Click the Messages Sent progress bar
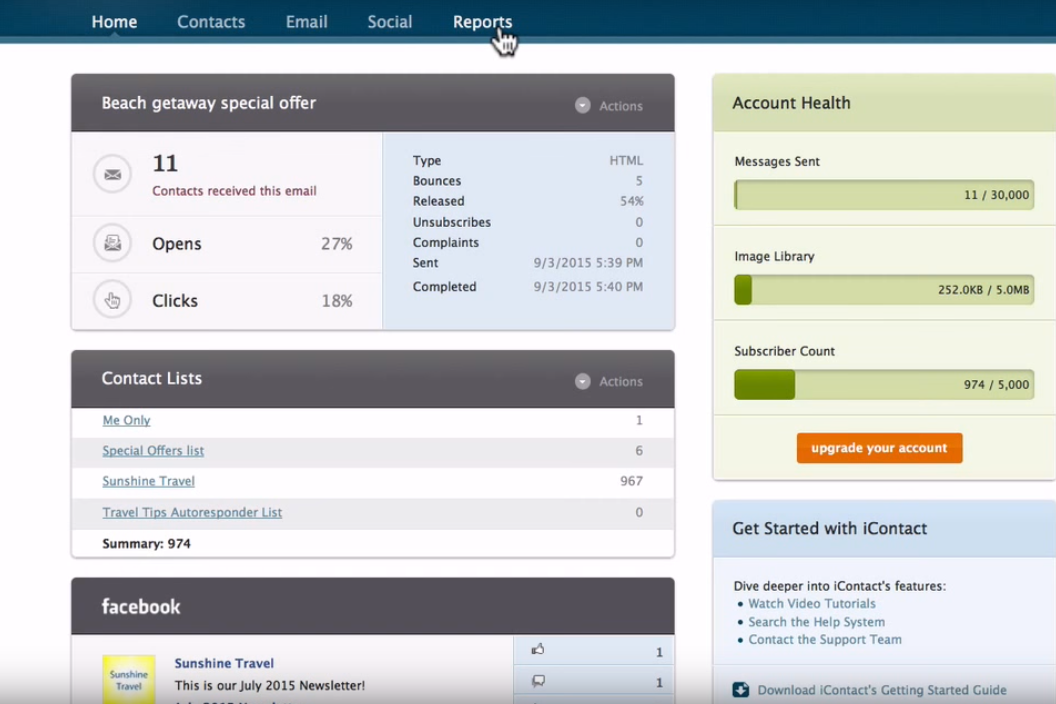1056x704 pixels. pyautogui.click(x=884, y=195)
